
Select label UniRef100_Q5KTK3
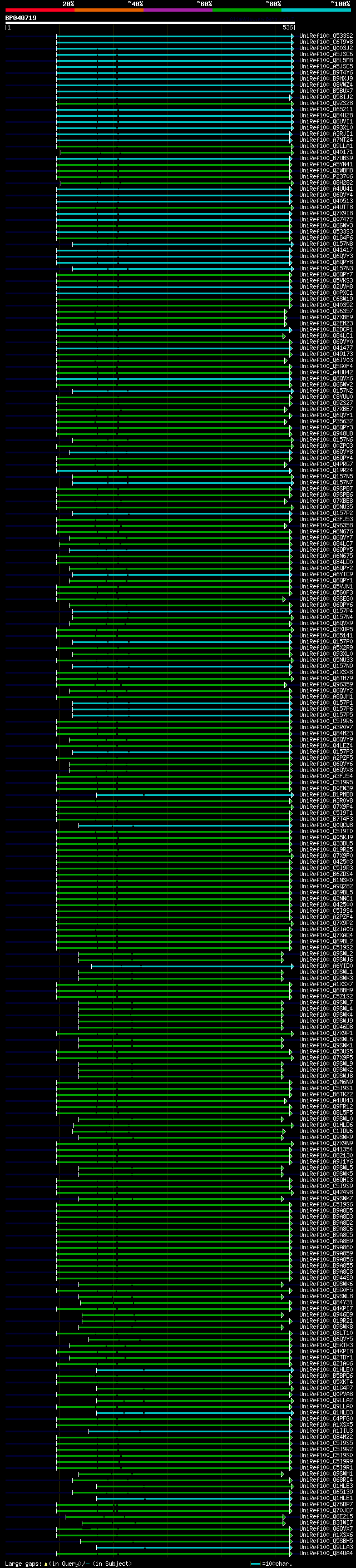click(x=326, y=1345)
